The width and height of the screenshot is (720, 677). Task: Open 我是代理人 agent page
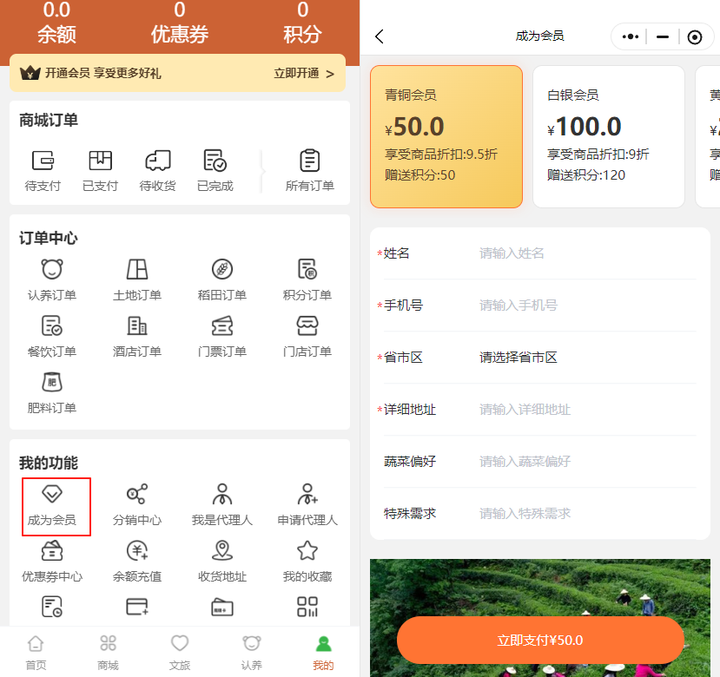pyautogui.click(x=222, y=505)
